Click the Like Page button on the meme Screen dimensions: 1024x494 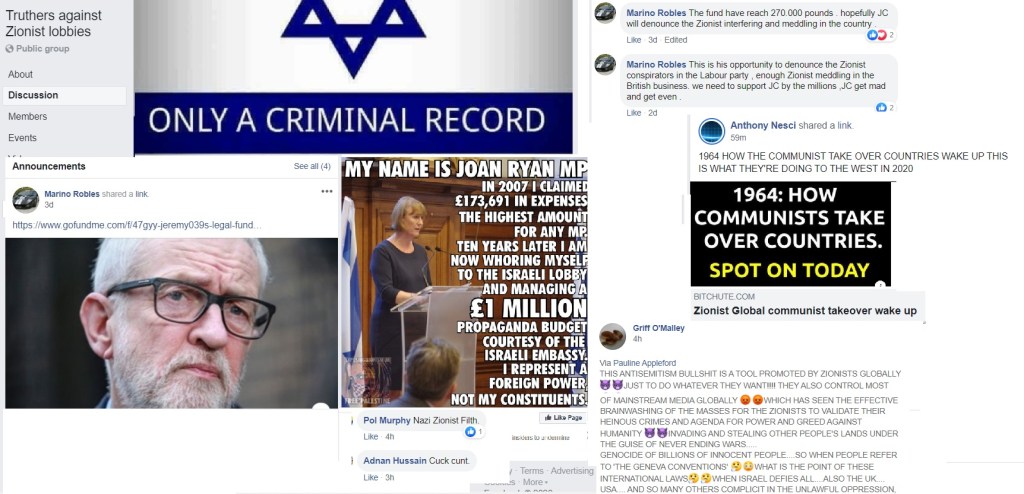coord(562,418)
